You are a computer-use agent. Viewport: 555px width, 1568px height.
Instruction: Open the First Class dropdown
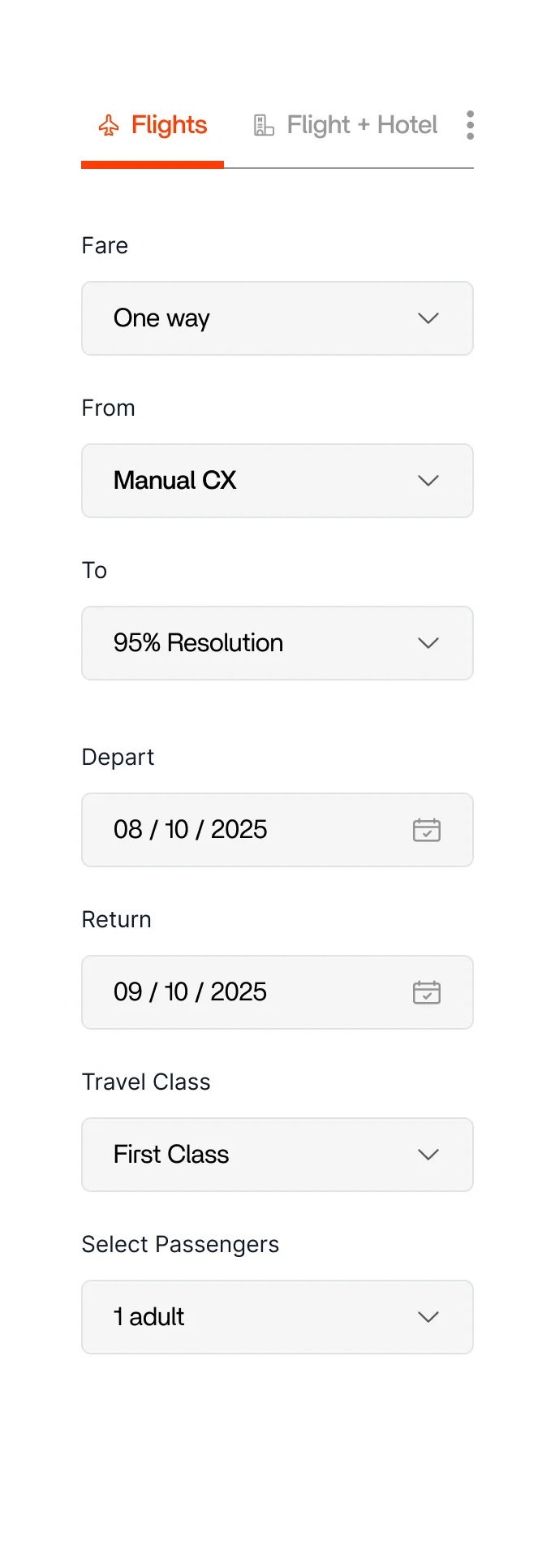(243, 1155)
